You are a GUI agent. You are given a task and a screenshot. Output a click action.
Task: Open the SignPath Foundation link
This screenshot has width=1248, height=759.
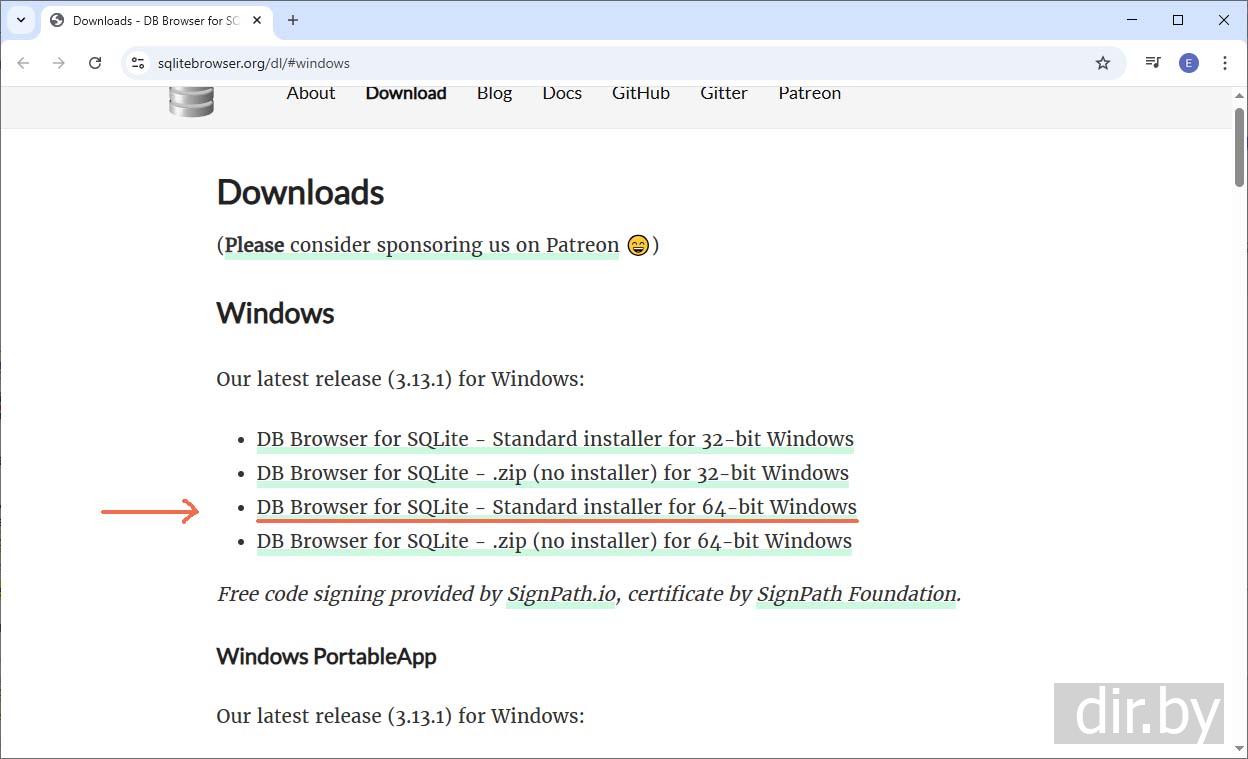coord(856,594)
